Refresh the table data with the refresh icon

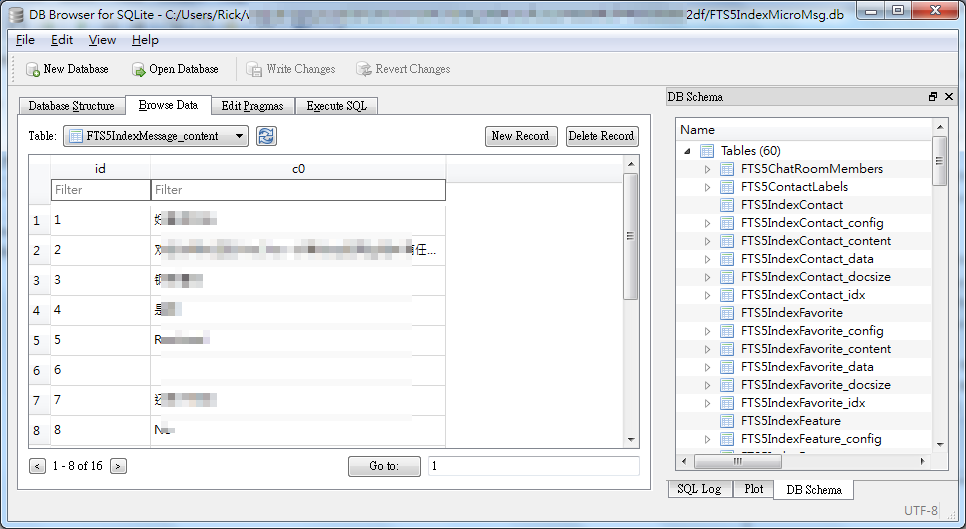pyautogui.click(x=266, y=136)
